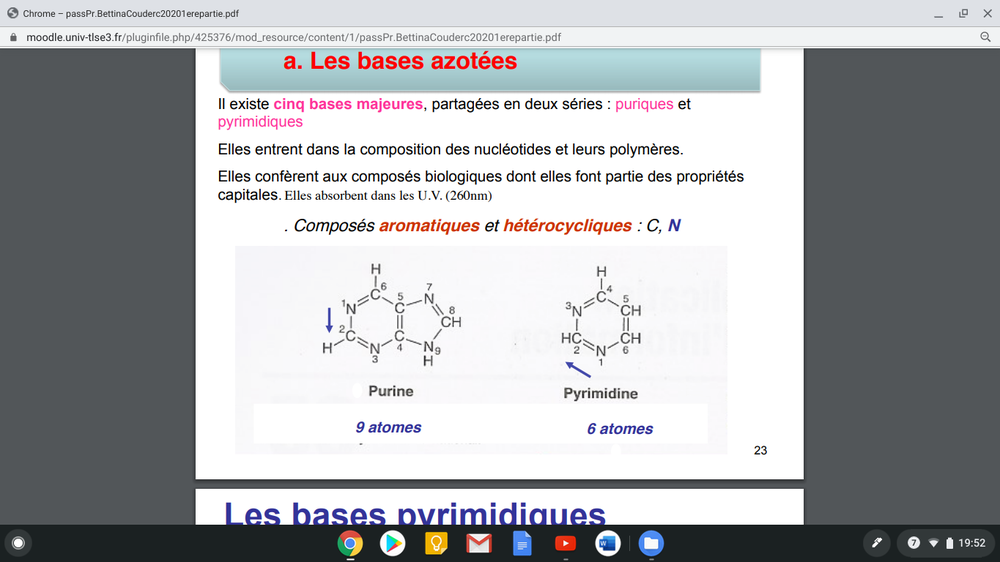
Task: Click the ChromeOS launcher button
Action: click(17, 543)
